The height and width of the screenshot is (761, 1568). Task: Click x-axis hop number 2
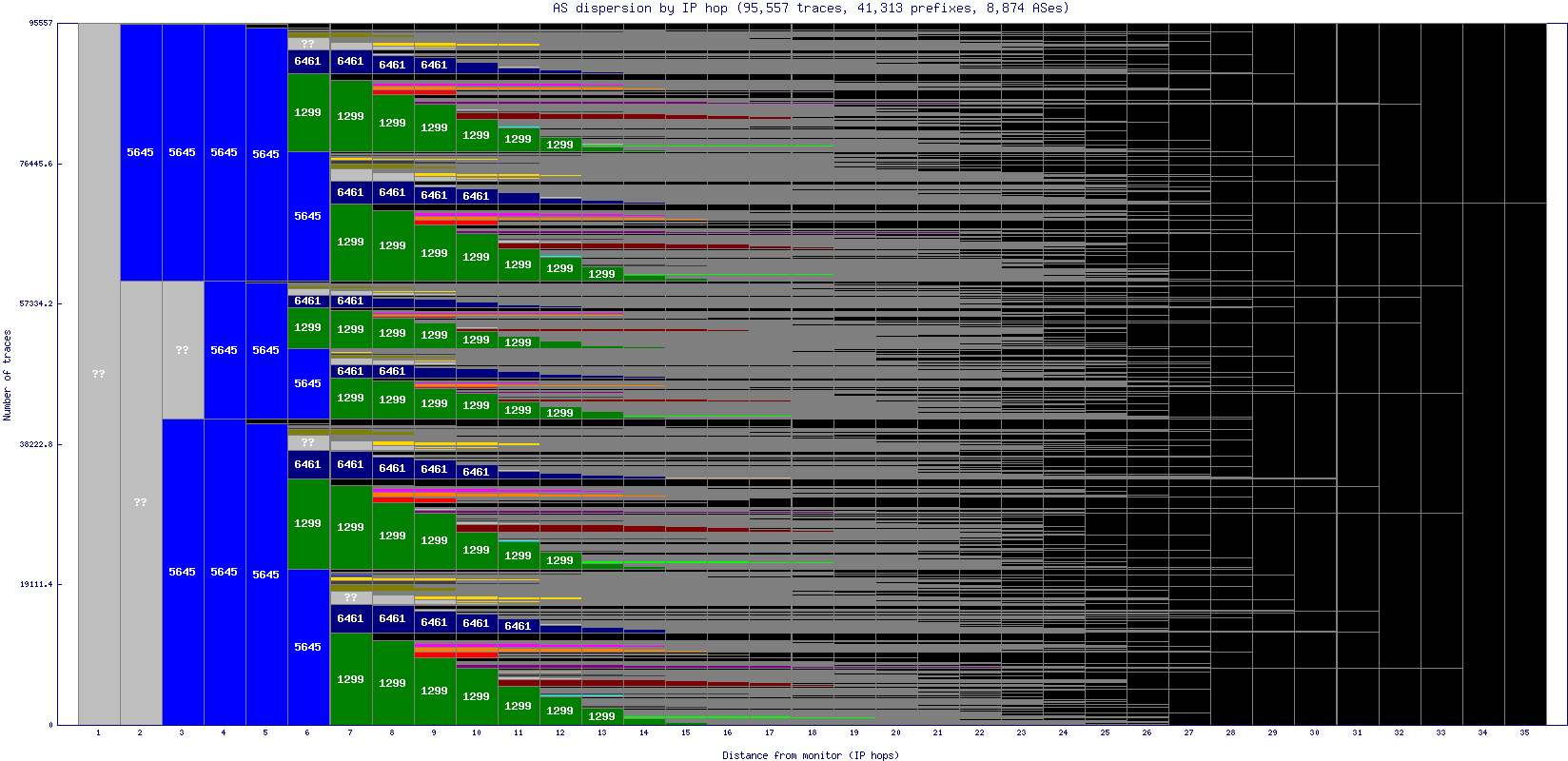140,732
